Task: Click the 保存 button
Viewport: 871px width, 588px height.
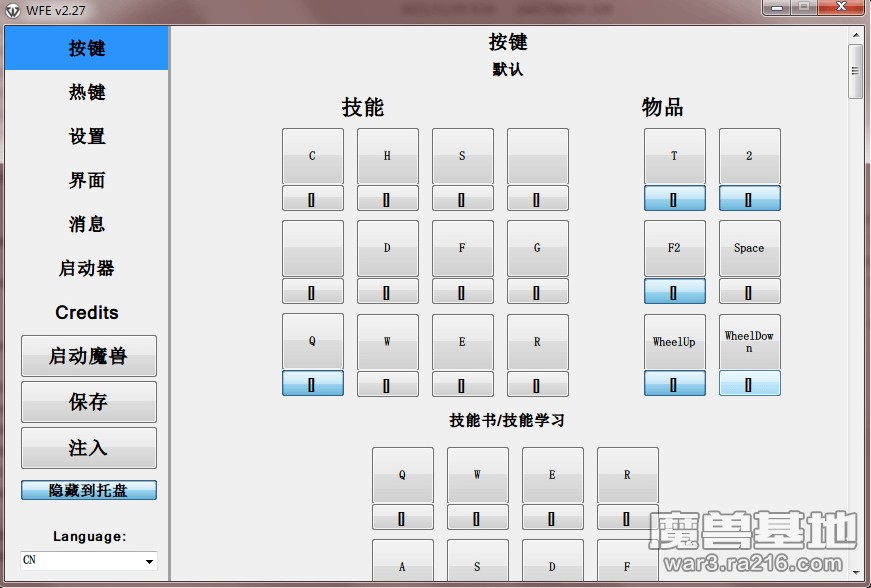Action: 88,402
